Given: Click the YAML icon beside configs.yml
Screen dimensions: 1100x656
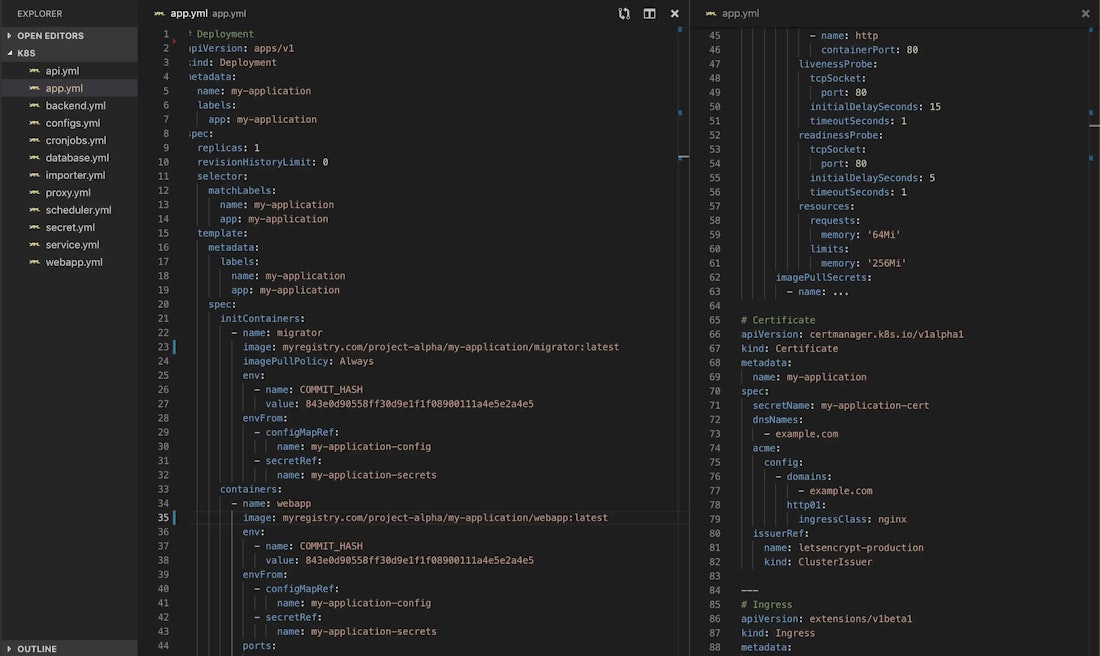Looking at the screenshot, I should 34,123.
